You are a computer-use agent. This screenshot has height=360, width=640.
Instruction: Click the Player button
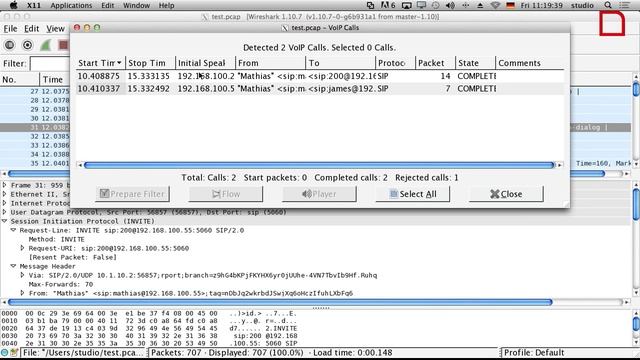coord(319,194)
